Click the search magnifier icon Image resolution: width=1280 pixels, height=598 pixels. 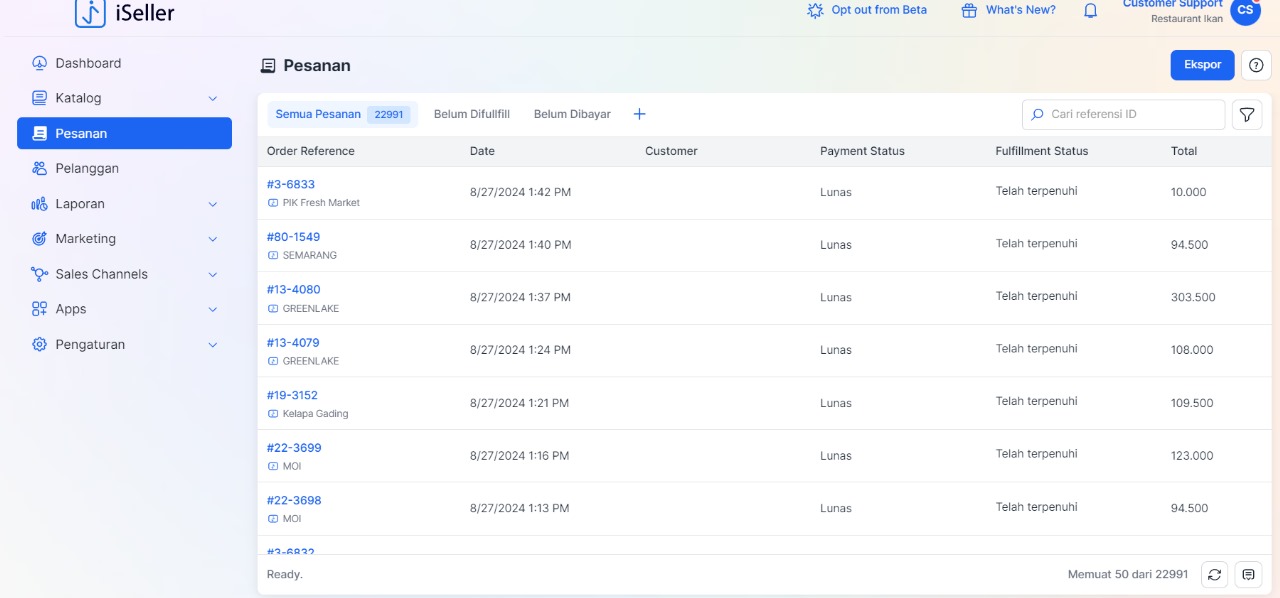pos(1037,115)
